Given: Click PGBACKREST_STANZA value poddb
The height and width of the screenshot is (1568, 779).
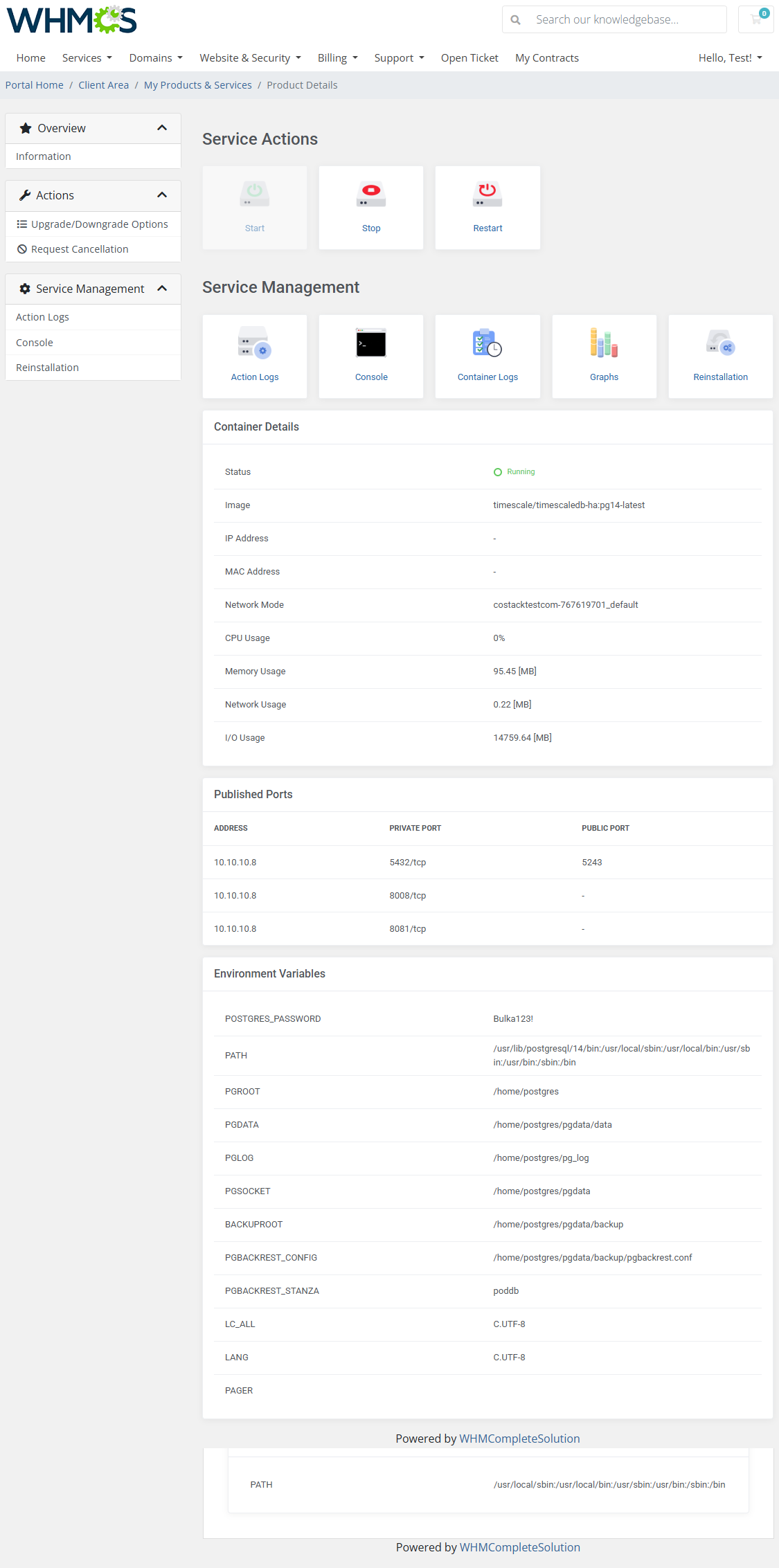Looking at the screenshot, I should pyautogui.click(x=506, y=1291).
